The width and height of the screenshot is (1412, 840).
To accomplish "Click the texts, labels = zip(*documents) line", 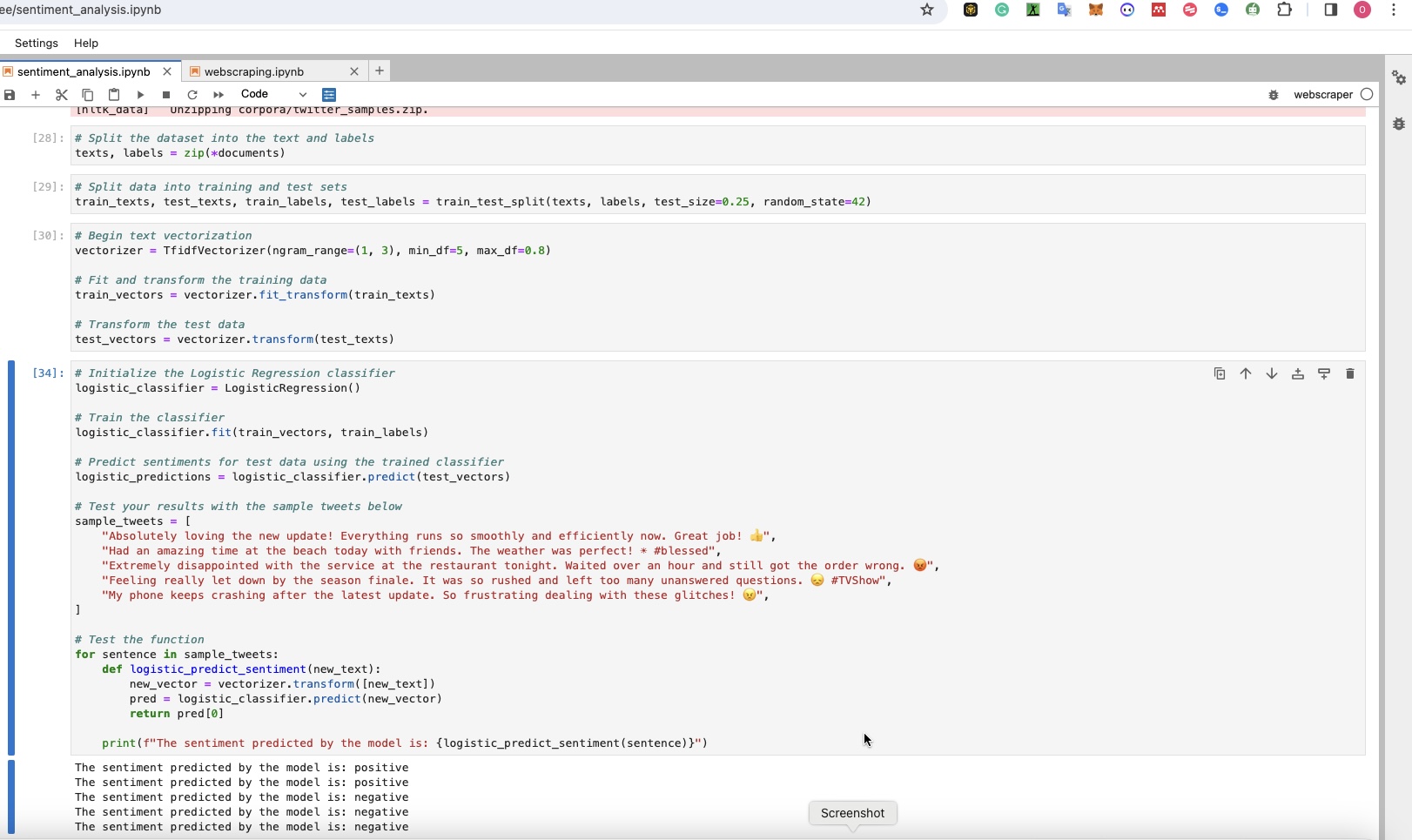I will click(180, 153).
